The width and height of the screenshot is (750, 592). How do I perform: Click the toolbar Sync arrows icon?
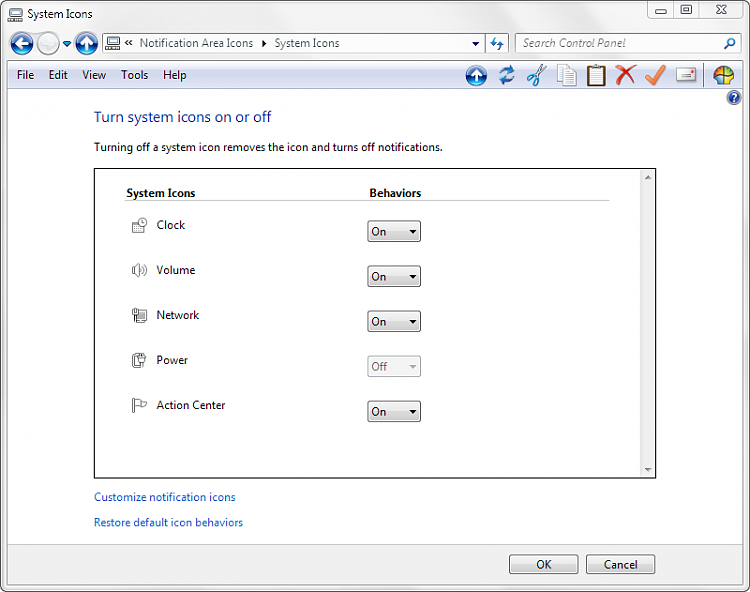coord(507,75)
